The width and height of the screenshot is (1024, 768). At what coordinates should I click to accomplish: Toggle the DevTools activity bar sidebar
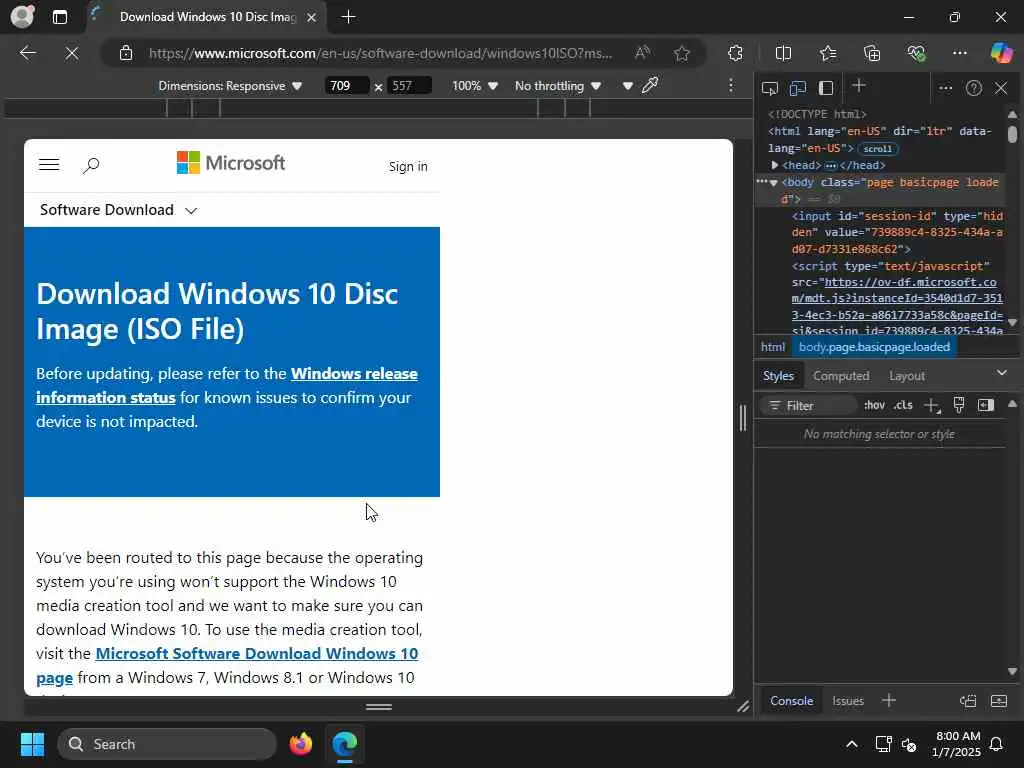(826, 88)
